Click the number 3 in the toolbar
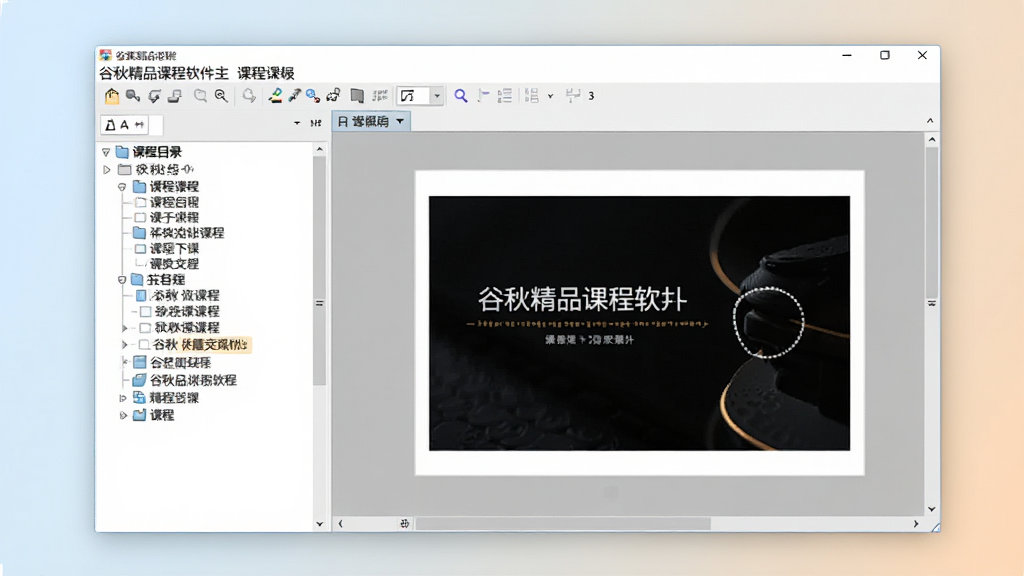Image resolution: width=1024 pixels, height=576 pixels. pyautogui.click(x=591, y=96)
